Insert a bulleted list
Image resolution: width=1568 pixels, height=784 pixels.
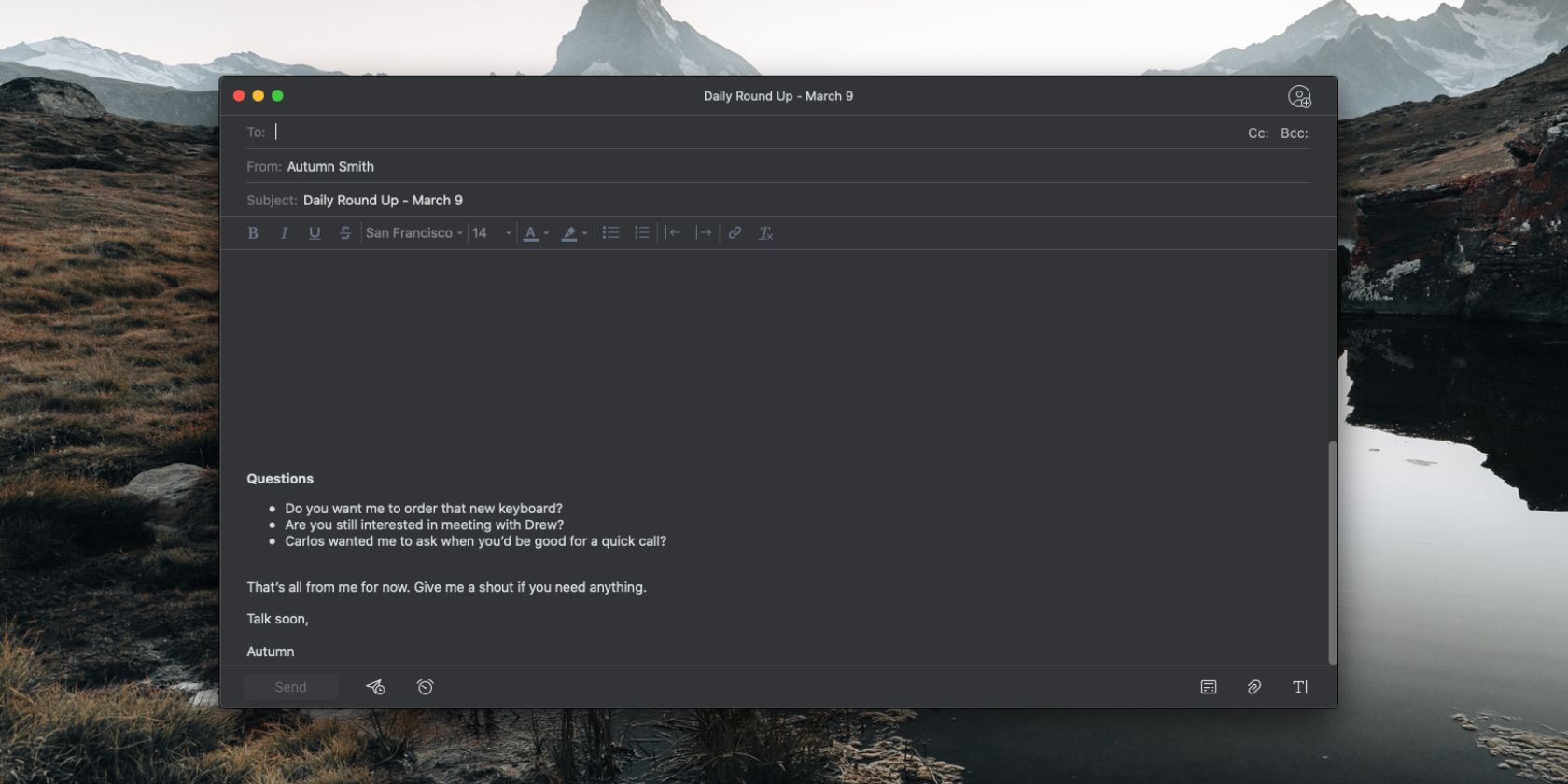tap(610, 232)
